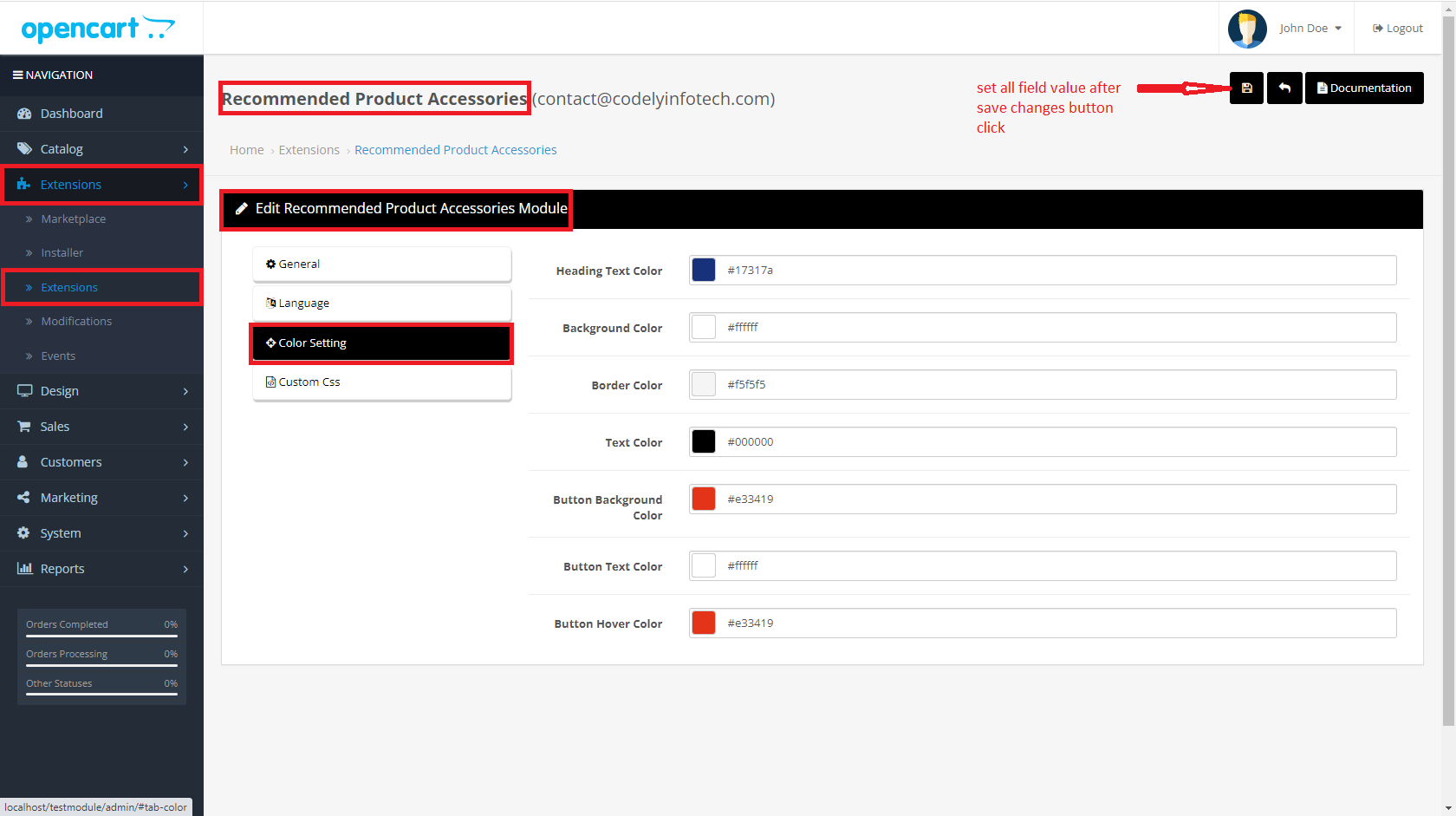
Task: Expand the Customers menu chevron
Action: pyautogui.click(x=185, y=462)
